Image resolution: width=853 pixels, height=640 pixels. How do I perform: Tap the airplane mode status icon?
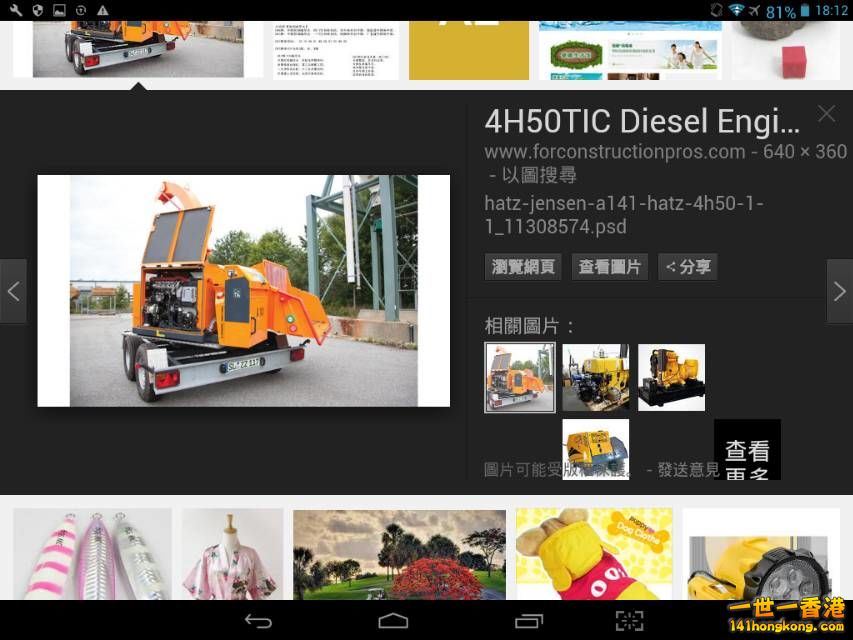point(755,10)
